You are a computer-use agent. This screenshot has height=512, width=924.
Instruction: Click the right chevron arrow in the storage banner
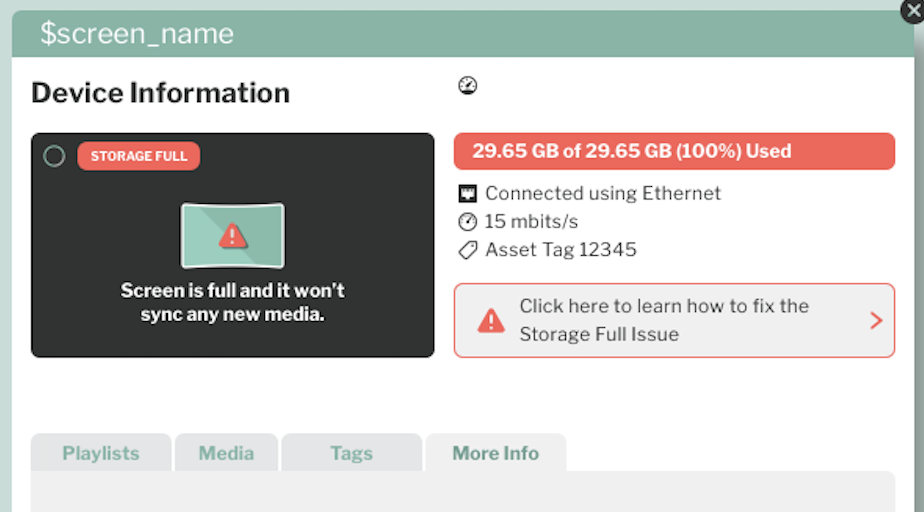point(876,321)
